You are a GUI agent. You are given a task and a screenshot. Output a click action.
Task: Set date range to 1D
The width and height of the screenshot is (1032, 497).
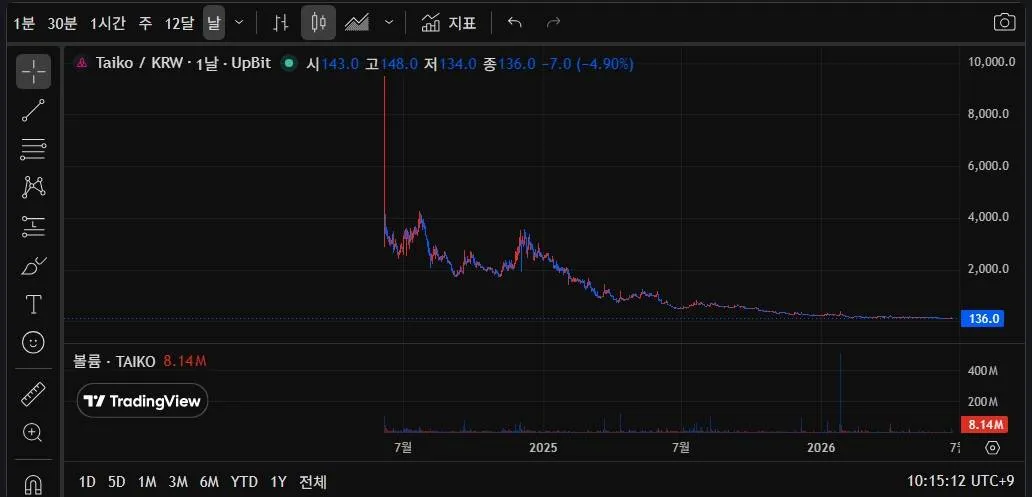click(x=87, y=482)
